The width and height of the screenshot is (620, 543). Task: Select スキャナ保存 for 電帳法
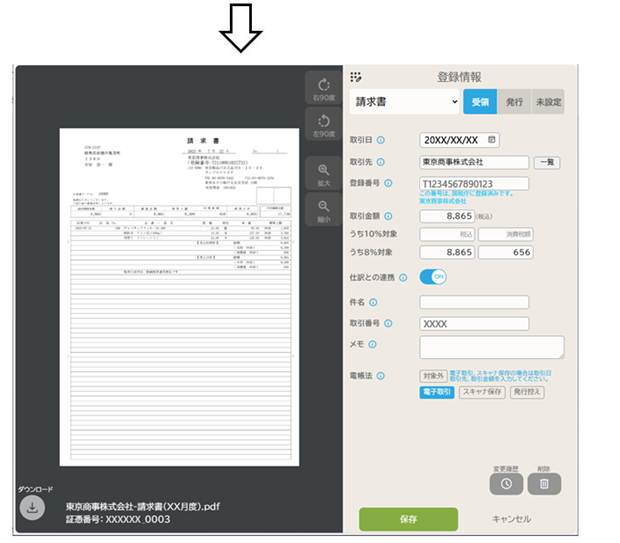482,392
